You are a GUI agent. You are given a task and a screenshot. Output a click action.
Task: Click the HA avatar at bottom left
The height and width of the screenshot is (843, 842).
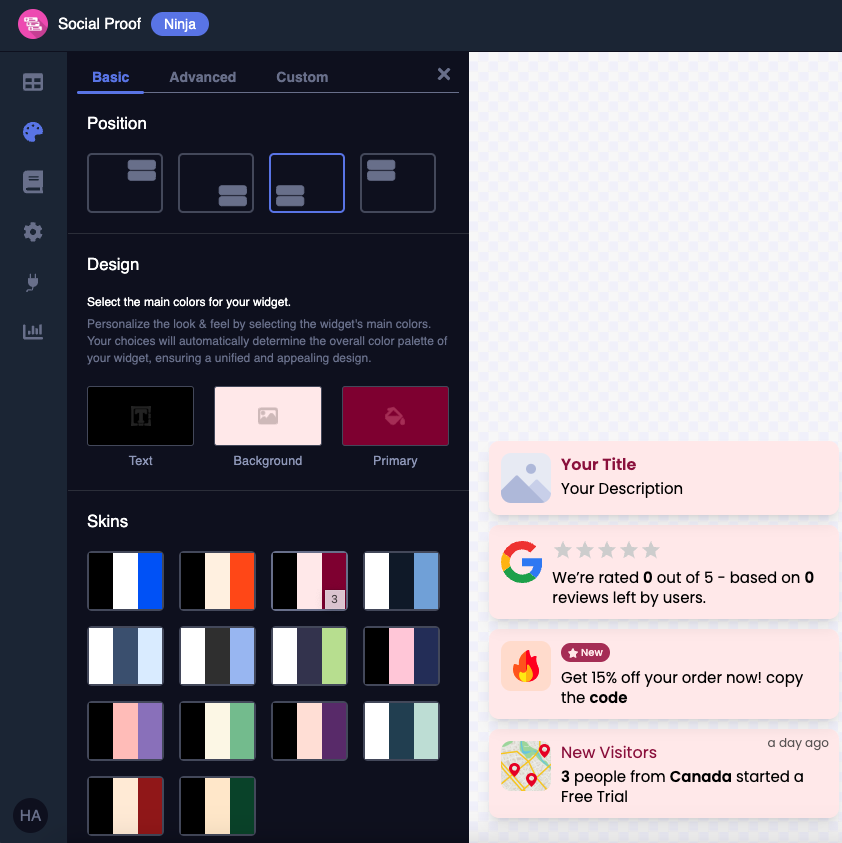(x=30, y=815)
